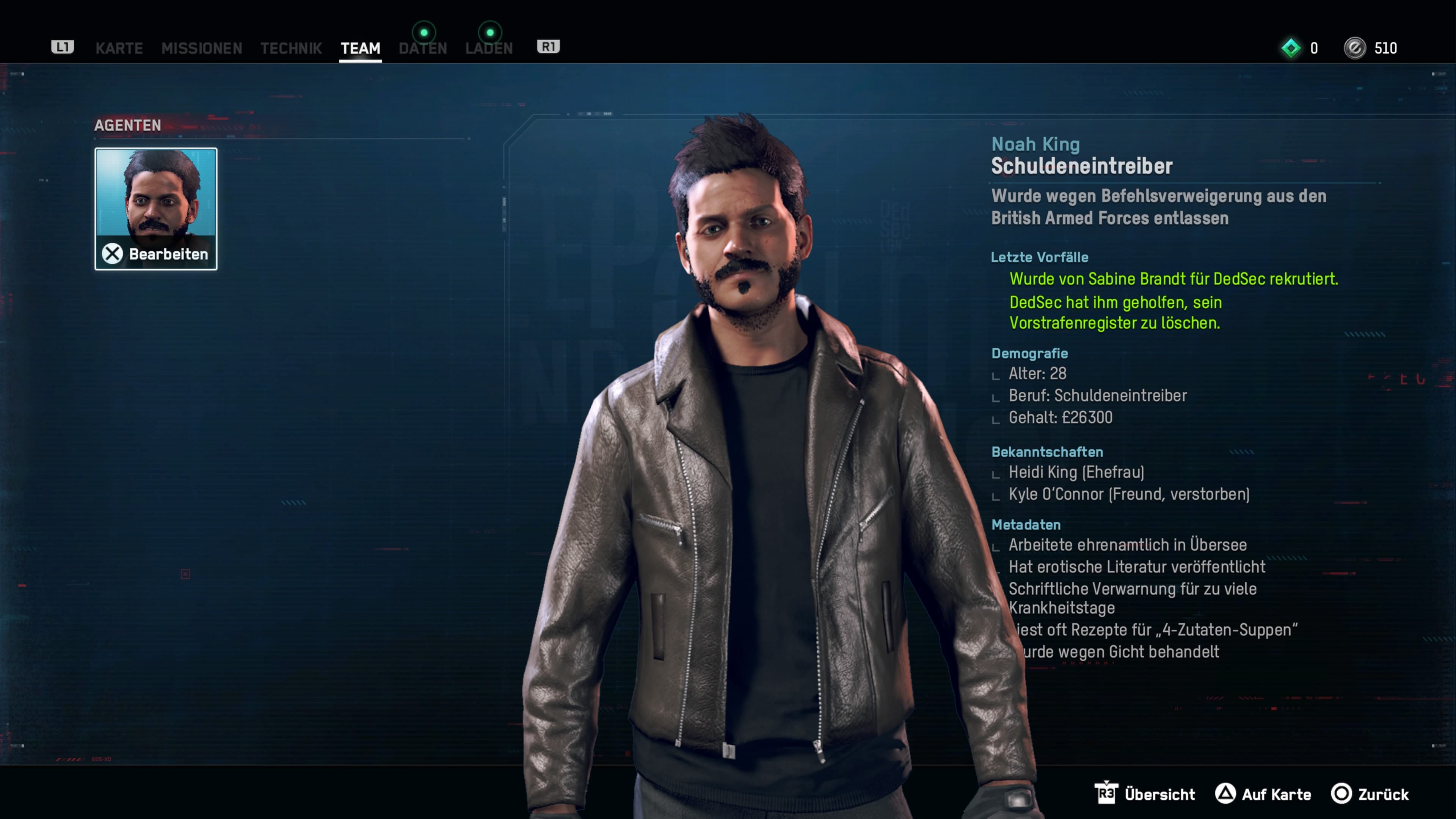Image resolution: width=1456 pixels, height=819 pixels.
Task: Click the ETO currency coin icon
Action: pos(1355,48)
